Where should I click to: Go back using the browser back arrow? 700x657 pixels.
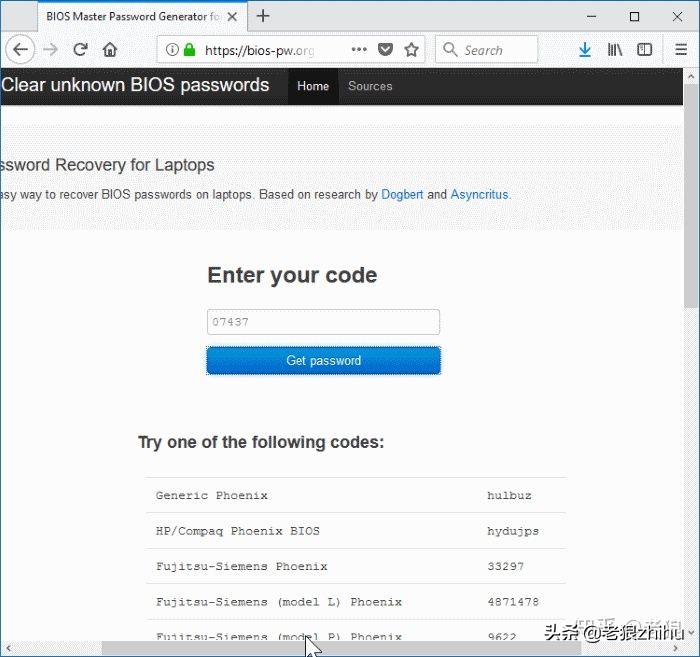20,50
